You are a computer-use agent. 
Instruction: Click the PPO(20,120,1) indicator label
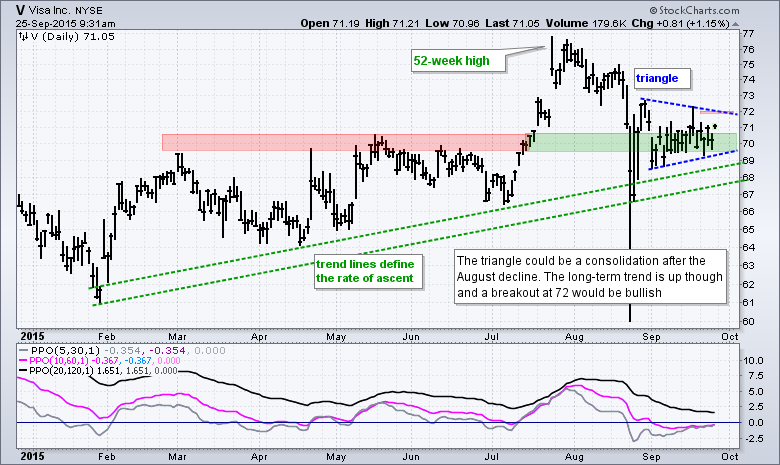tap(61, 371)
